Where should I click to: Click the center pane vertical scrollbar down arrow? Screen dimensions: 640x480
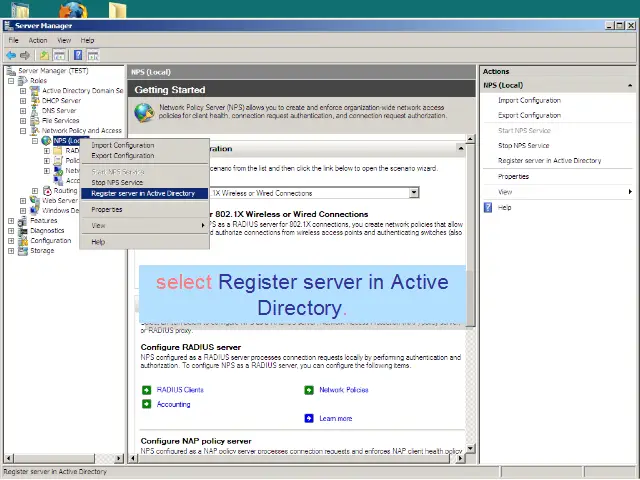[470, 449]
